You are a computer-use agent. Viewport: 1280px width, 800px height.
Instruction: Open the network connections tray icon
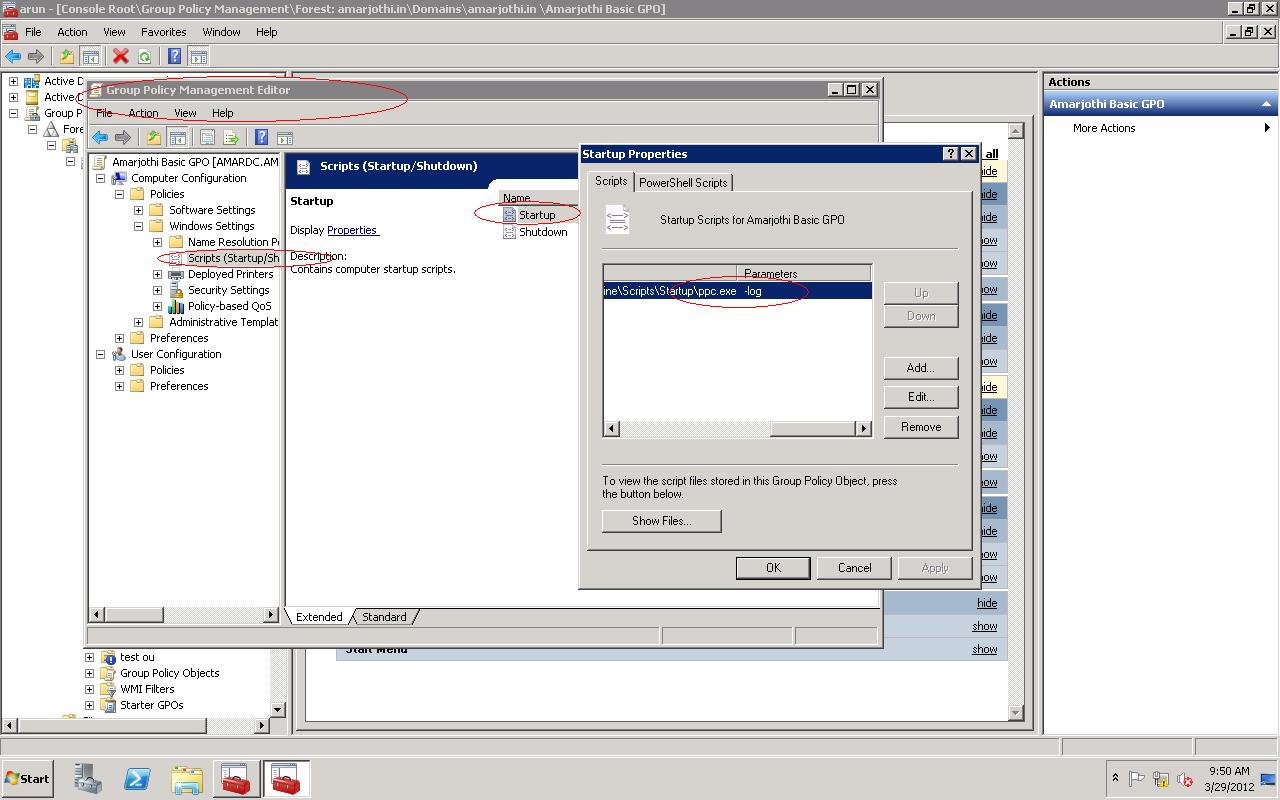[1161, 778]
